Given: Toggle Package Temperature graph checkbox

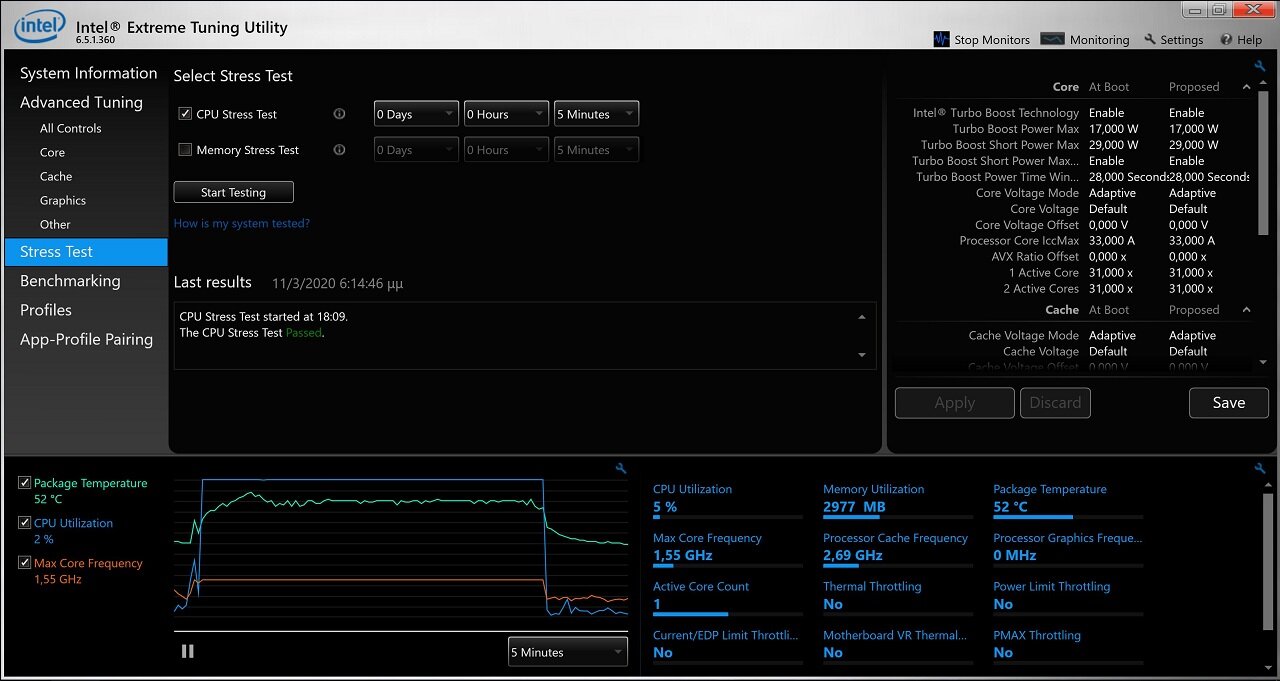Looking at the screenshot, I should pyautogui.click(x=25, y=483).
